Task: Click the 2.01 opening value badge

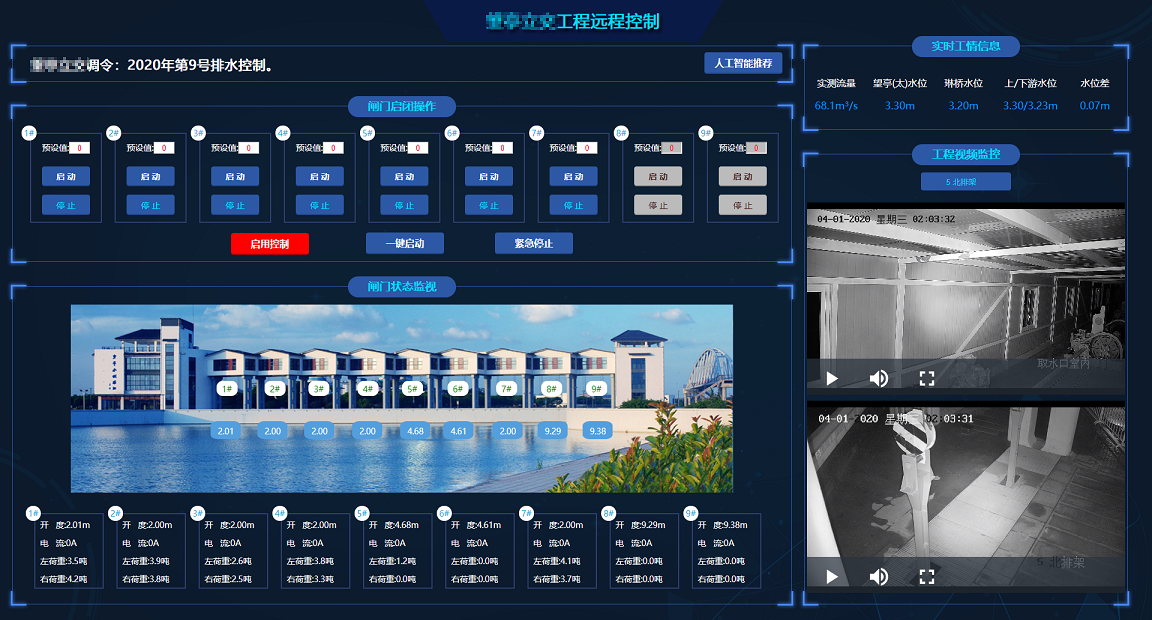Action: click(226, 430)
